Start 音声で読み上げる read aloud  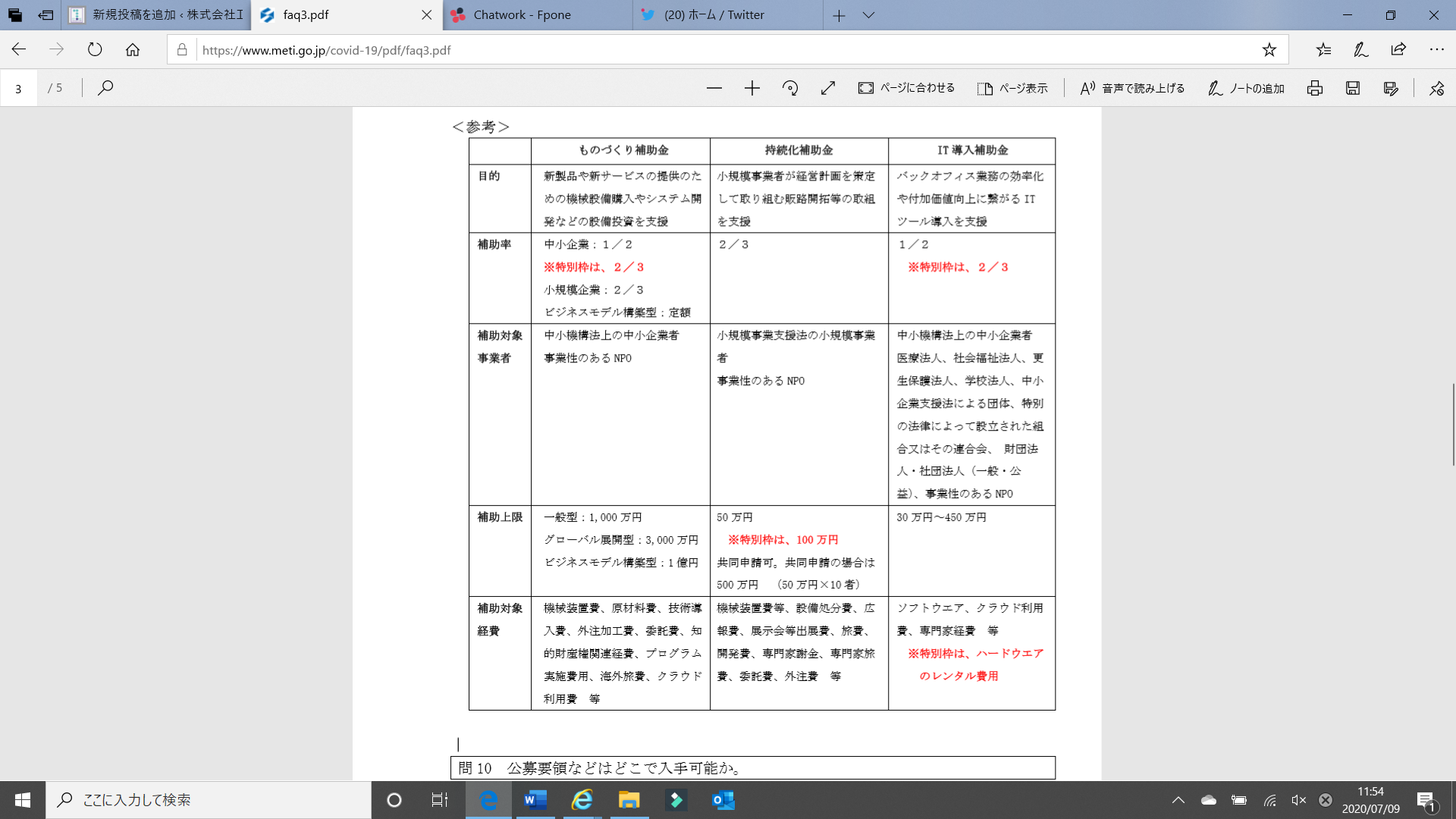click(1132, 88)
